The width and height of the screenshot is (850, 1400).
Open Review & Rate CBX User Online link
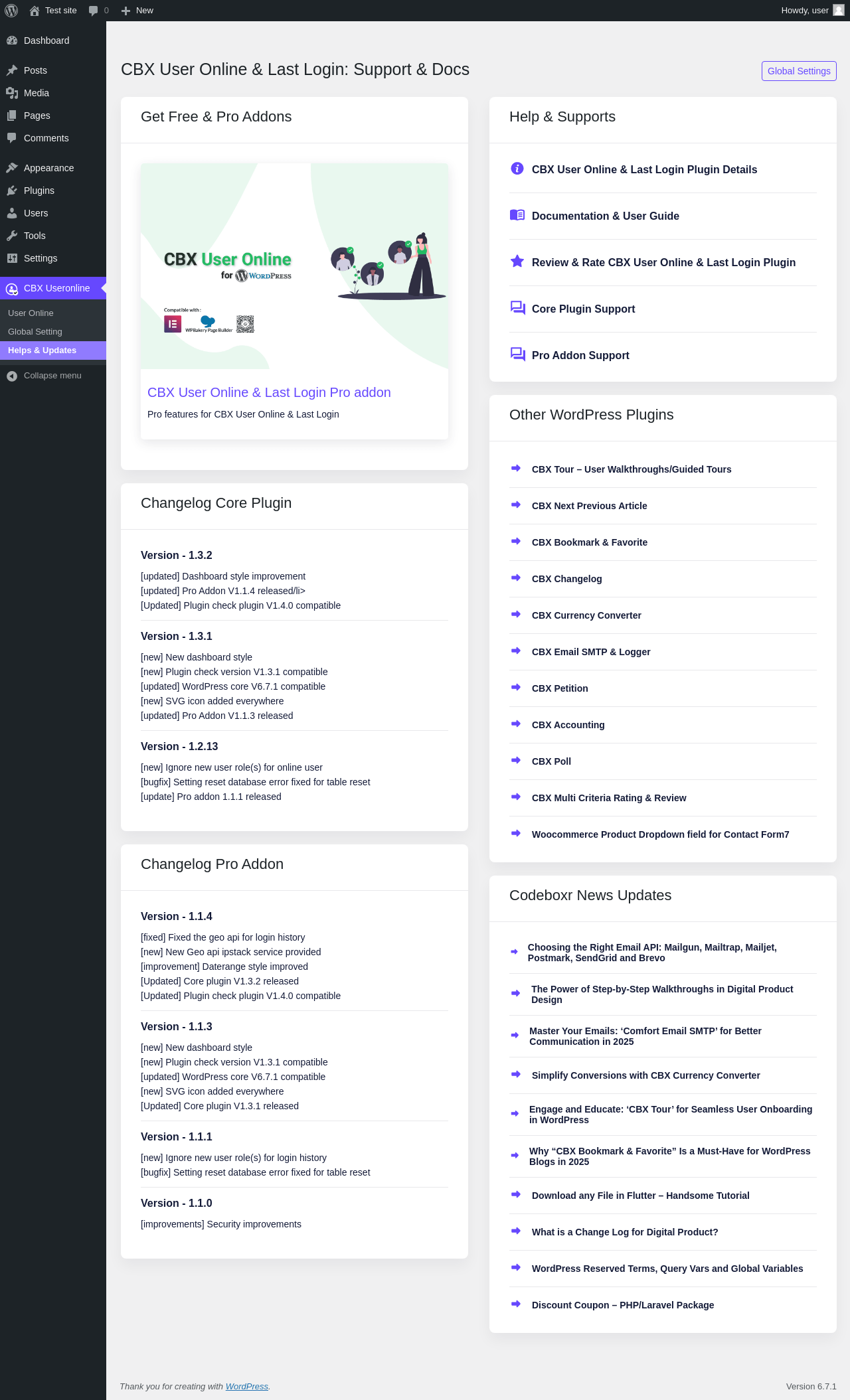tap(663, 262)
